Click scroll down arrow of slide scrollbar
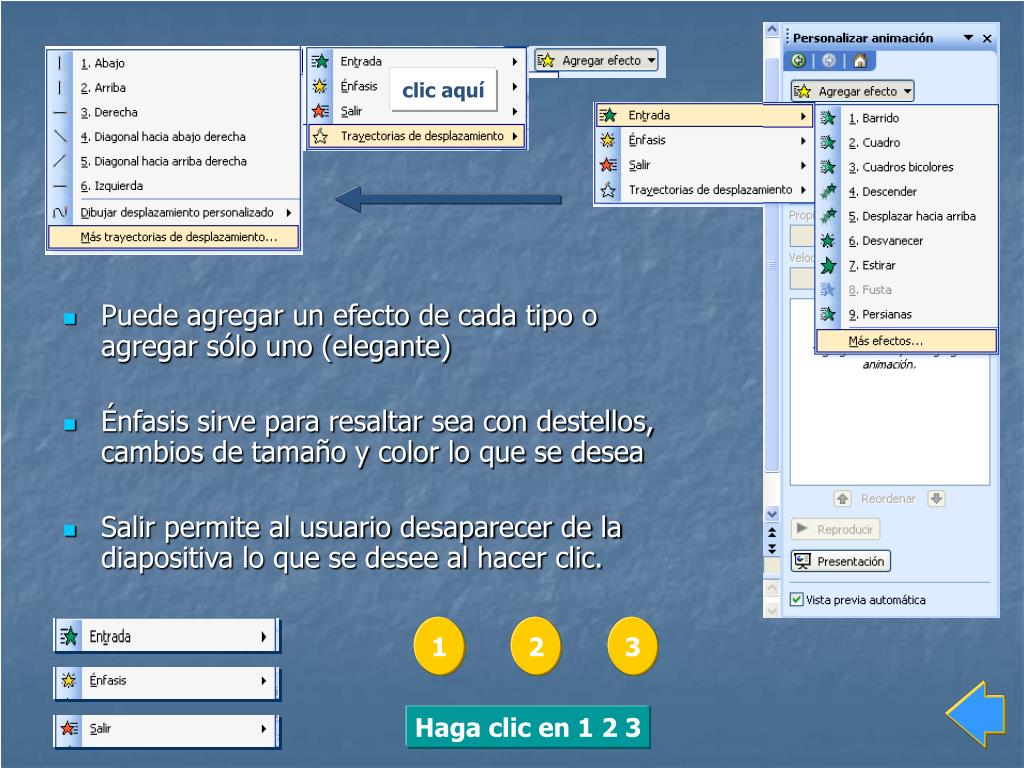Image resolution: width=1024 pixels, height=768 pixels. [x=772, y=513]
